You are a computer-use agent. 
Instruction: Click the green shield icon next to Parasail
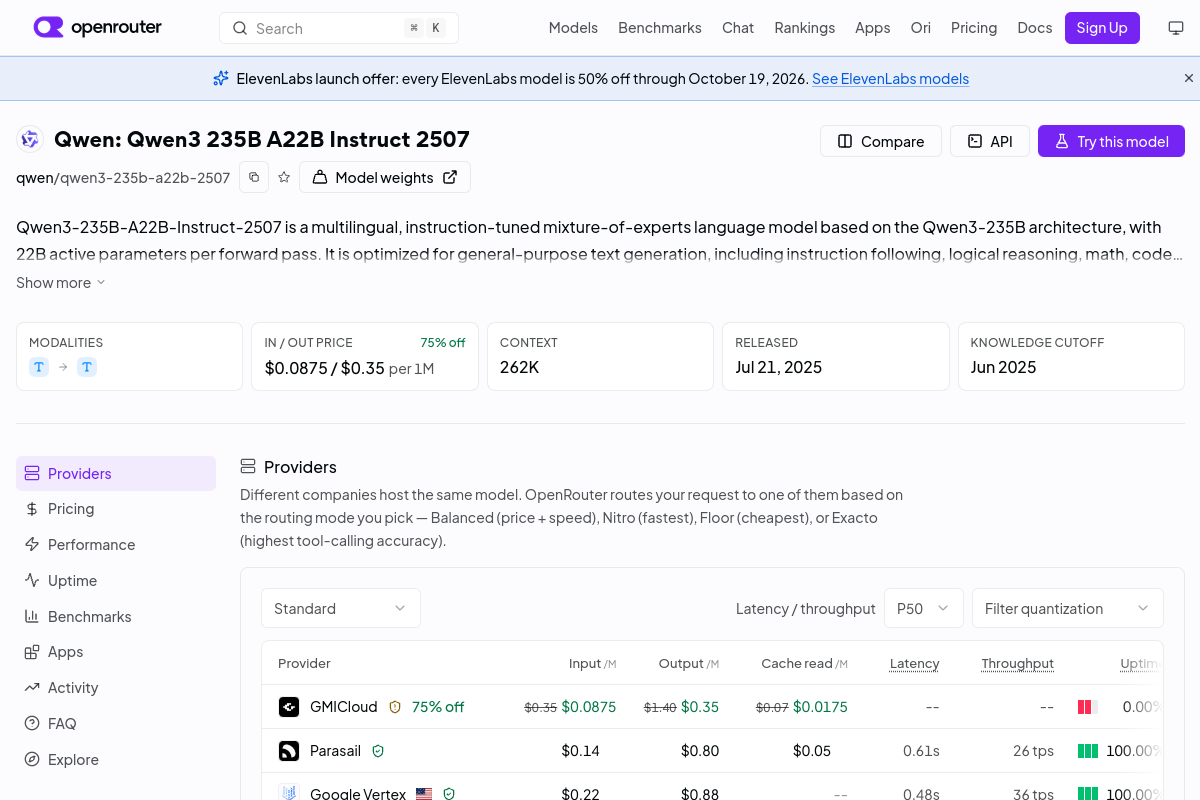[x=378, y=751]
